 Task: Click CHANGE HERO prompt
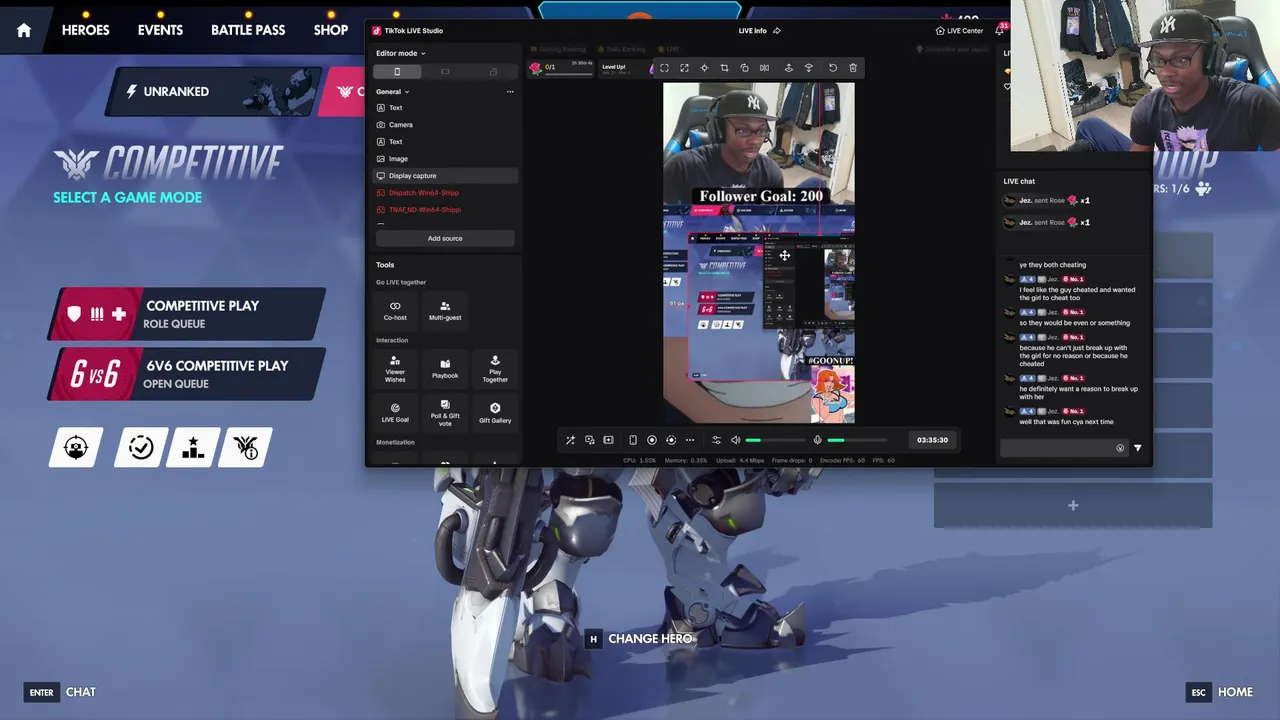tap(640, 638)
